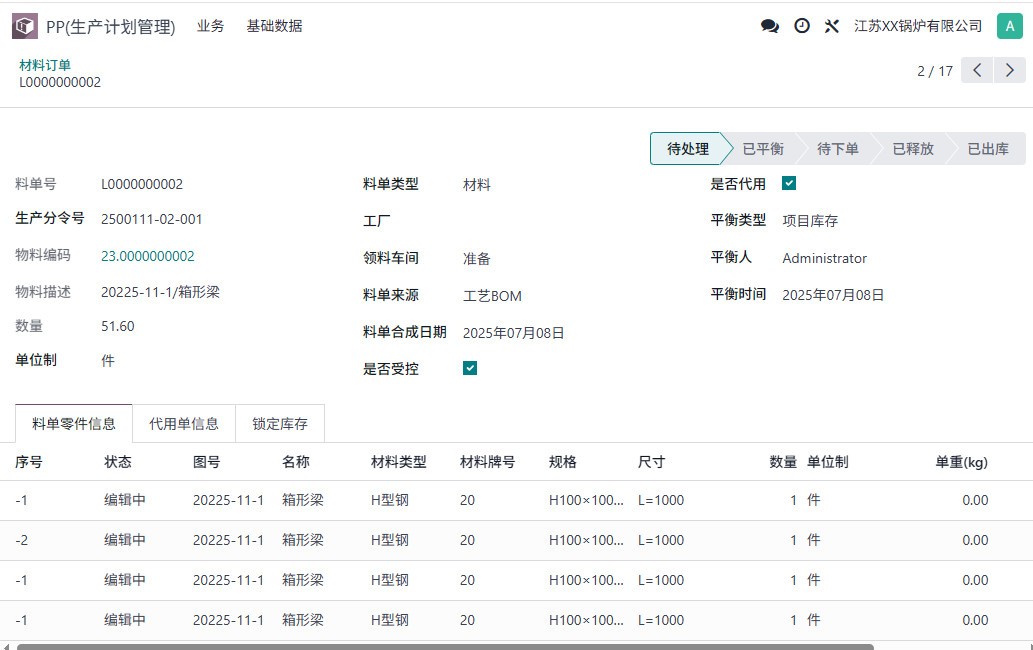Open the clock activities icon

point(802,27)
